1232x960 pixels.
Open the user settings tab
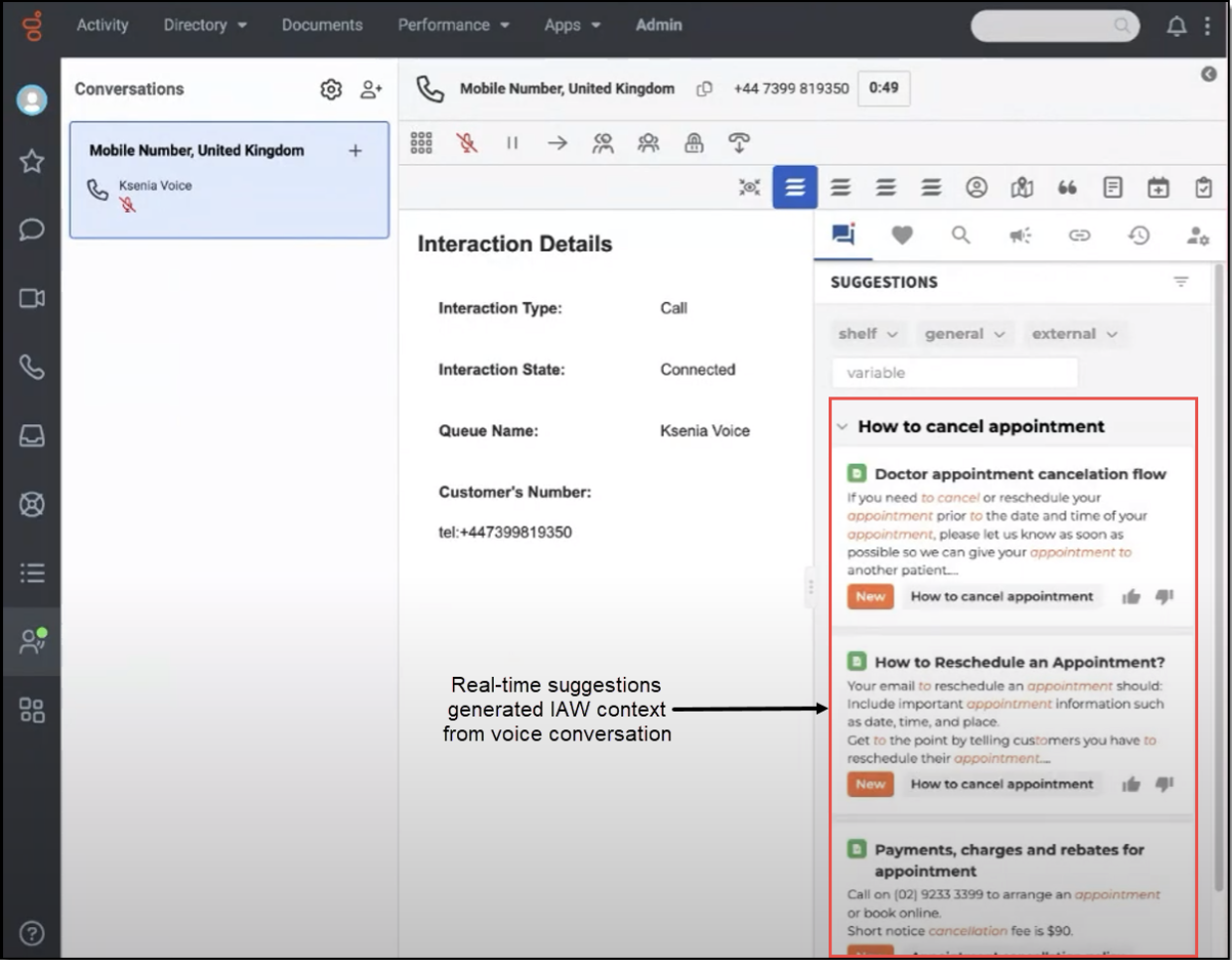coord(1197,236)
